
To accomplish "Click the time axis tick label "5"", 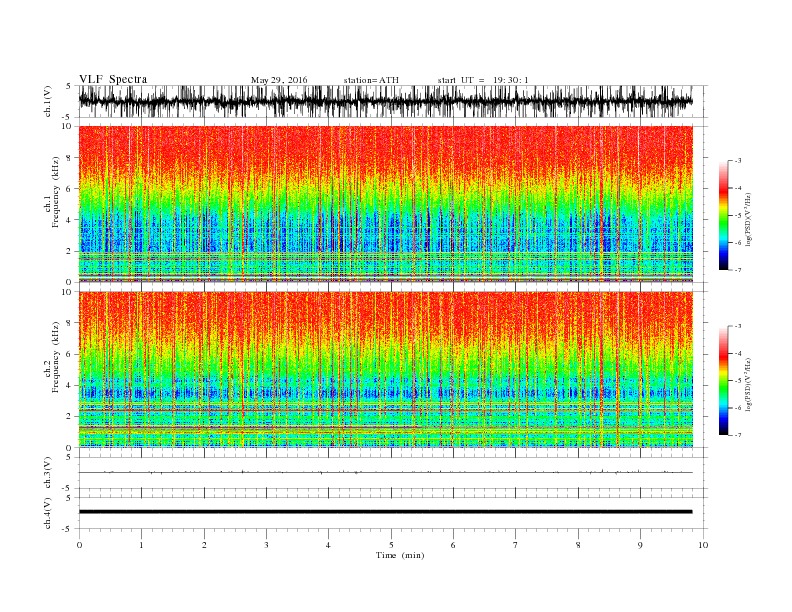I will 391,545.
